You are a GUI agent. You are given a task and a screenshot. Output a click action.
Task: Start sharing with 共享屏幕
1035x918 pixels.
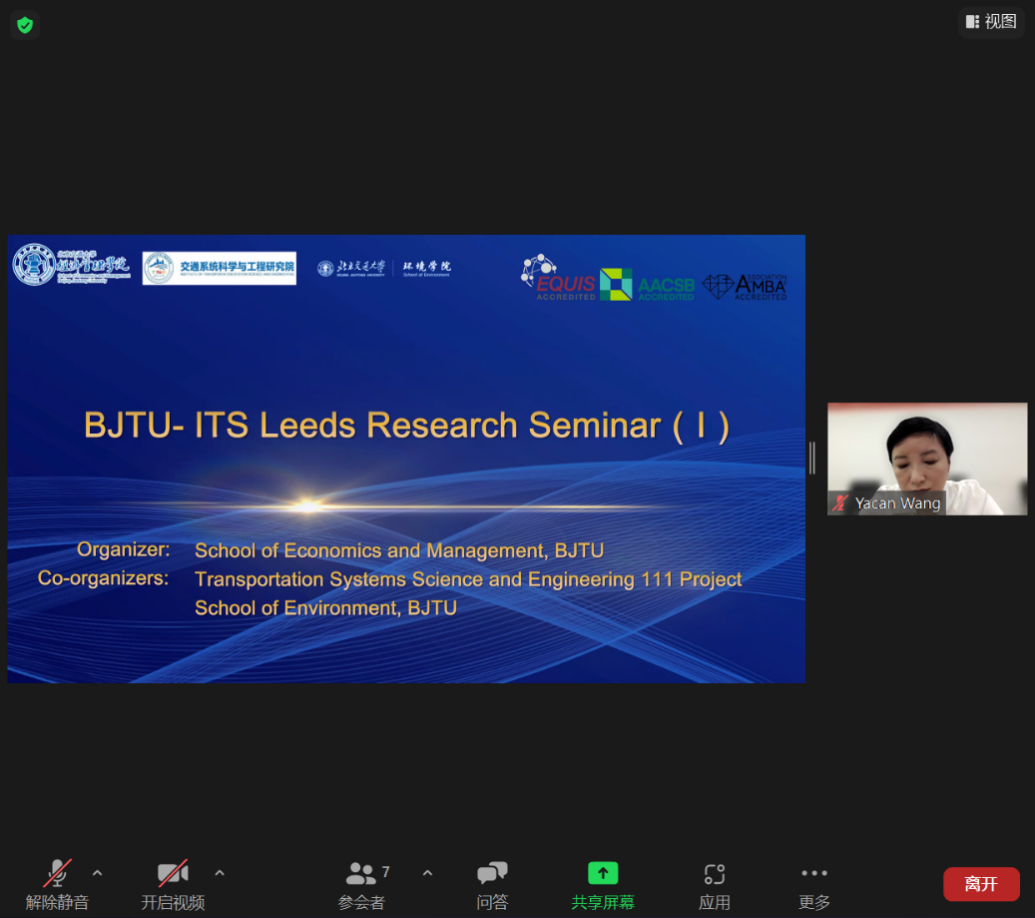[x=603, y=884]
